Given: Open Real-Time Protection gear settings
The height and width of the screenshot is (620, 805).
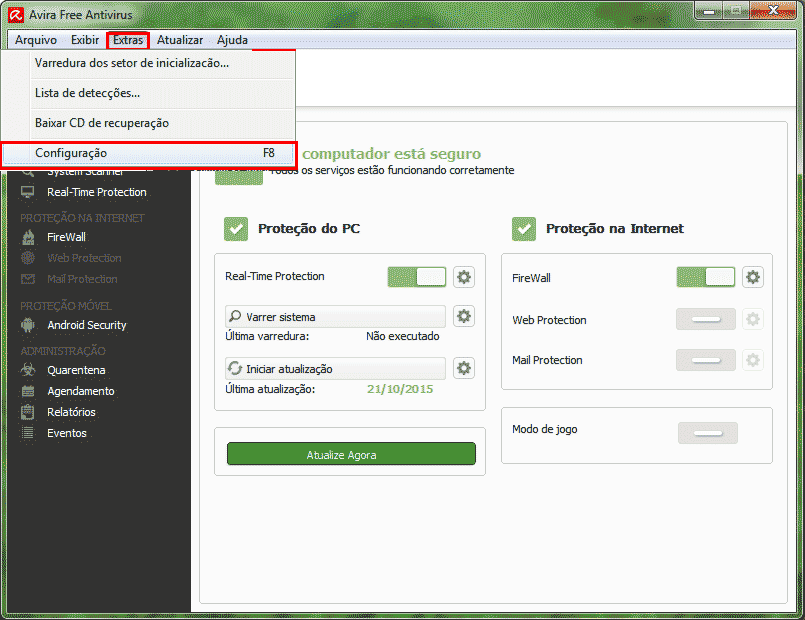Looking at the screenshot, I should point(464,277).
